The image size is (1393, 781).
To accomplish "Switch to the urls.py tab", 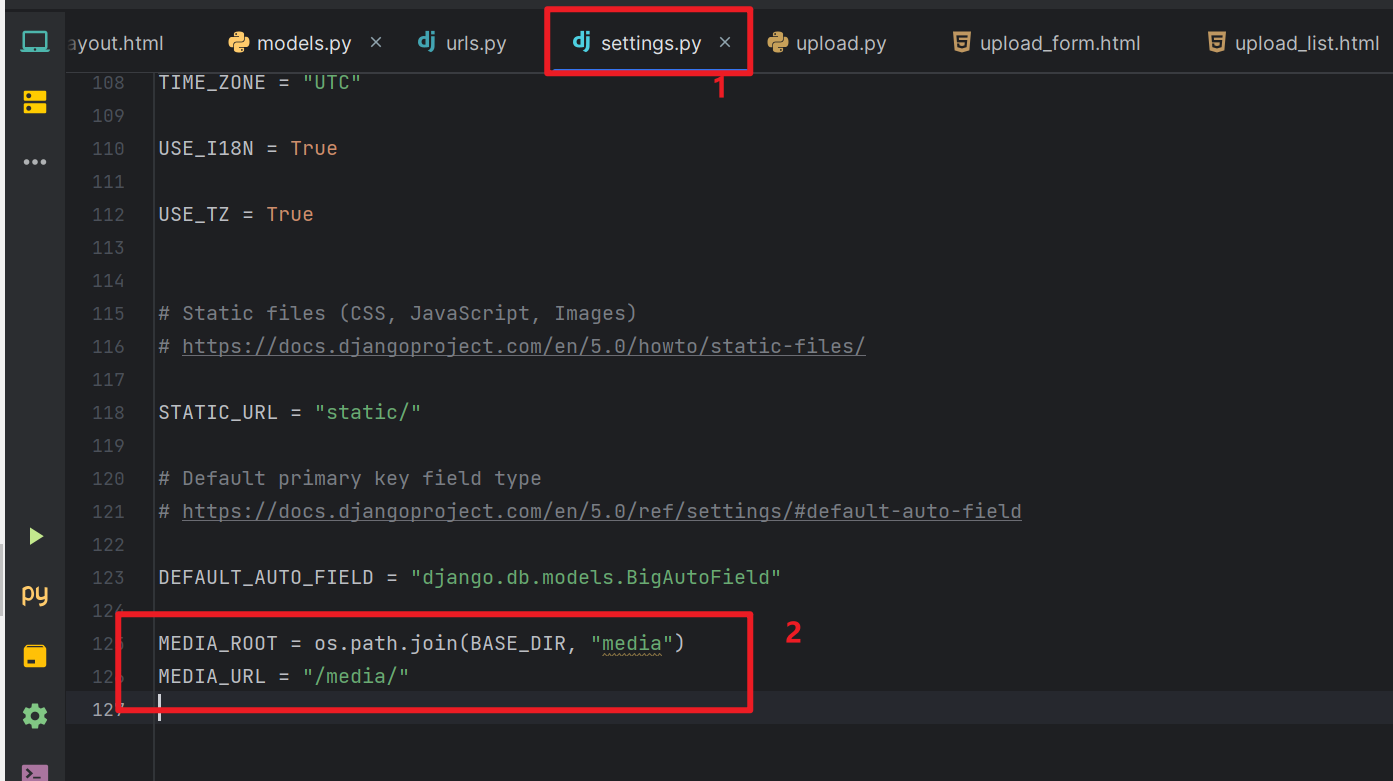I will coord(462,43).
